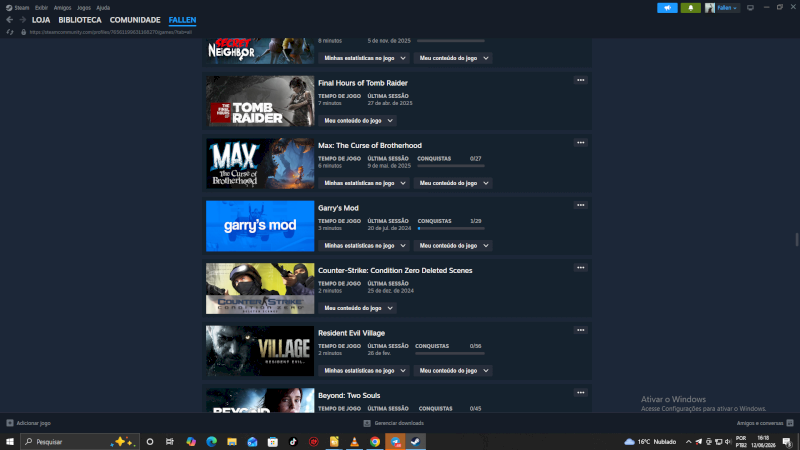Go back with the left arrow

tap(9, 20)
